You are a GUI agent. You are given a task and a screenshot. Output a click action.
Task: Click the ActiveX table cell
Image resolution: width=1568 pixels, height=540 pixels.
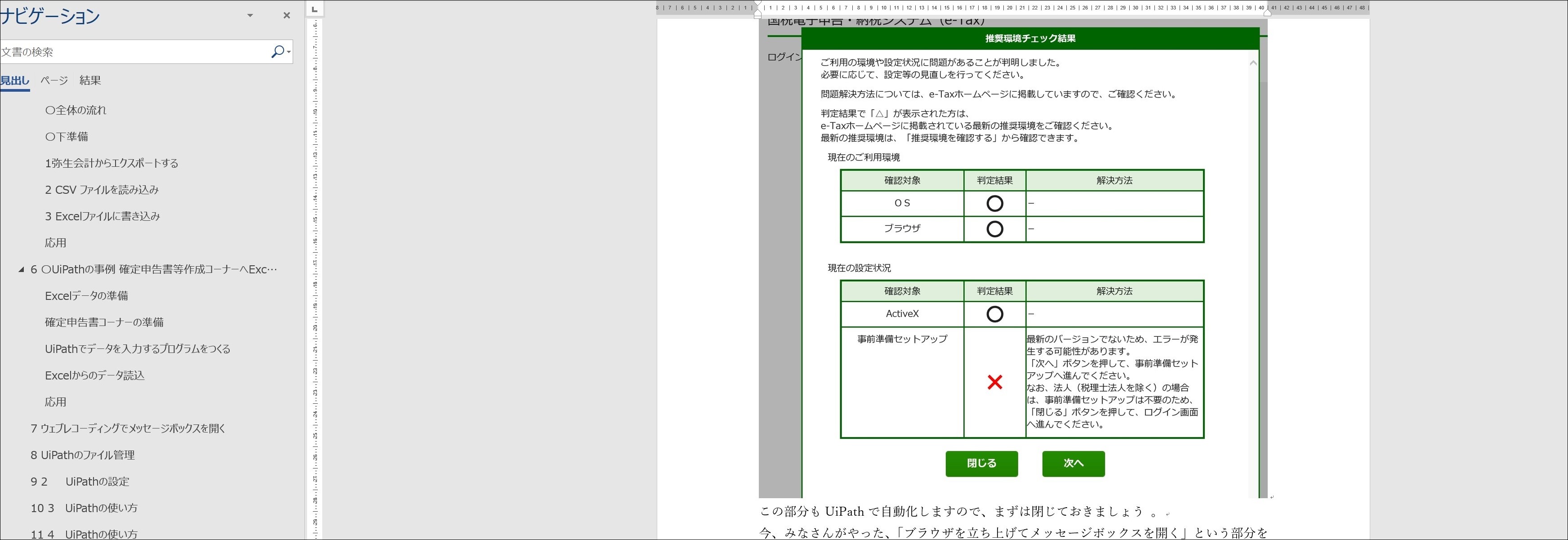click(902, 314)
